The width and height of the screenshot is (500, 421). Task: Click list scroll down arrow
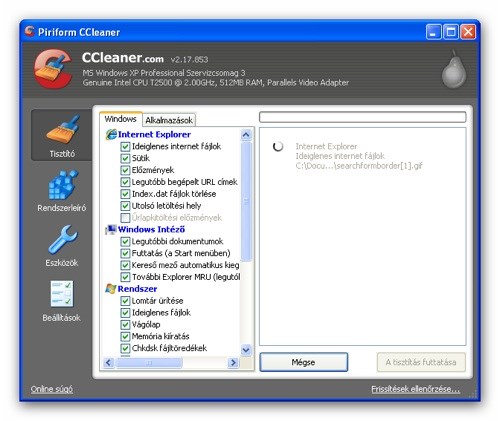point(246,350)
